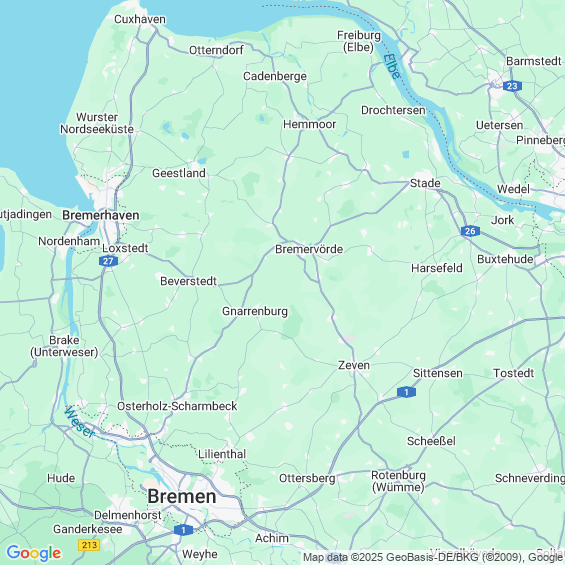
Task: Click the Zeven town label
Action: point(354,365)
